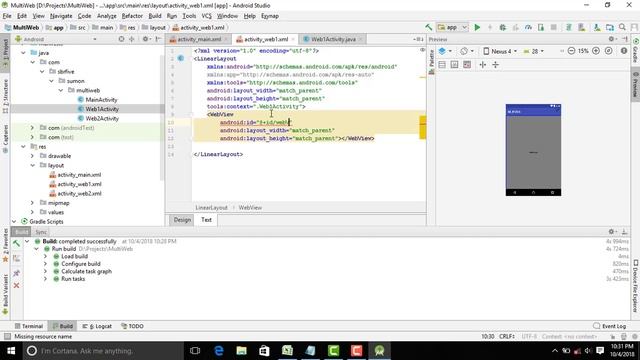This screenshot has height=360, width=640.
Task: Open the Sync tab in Build panel
Action: tap(41, 232)
